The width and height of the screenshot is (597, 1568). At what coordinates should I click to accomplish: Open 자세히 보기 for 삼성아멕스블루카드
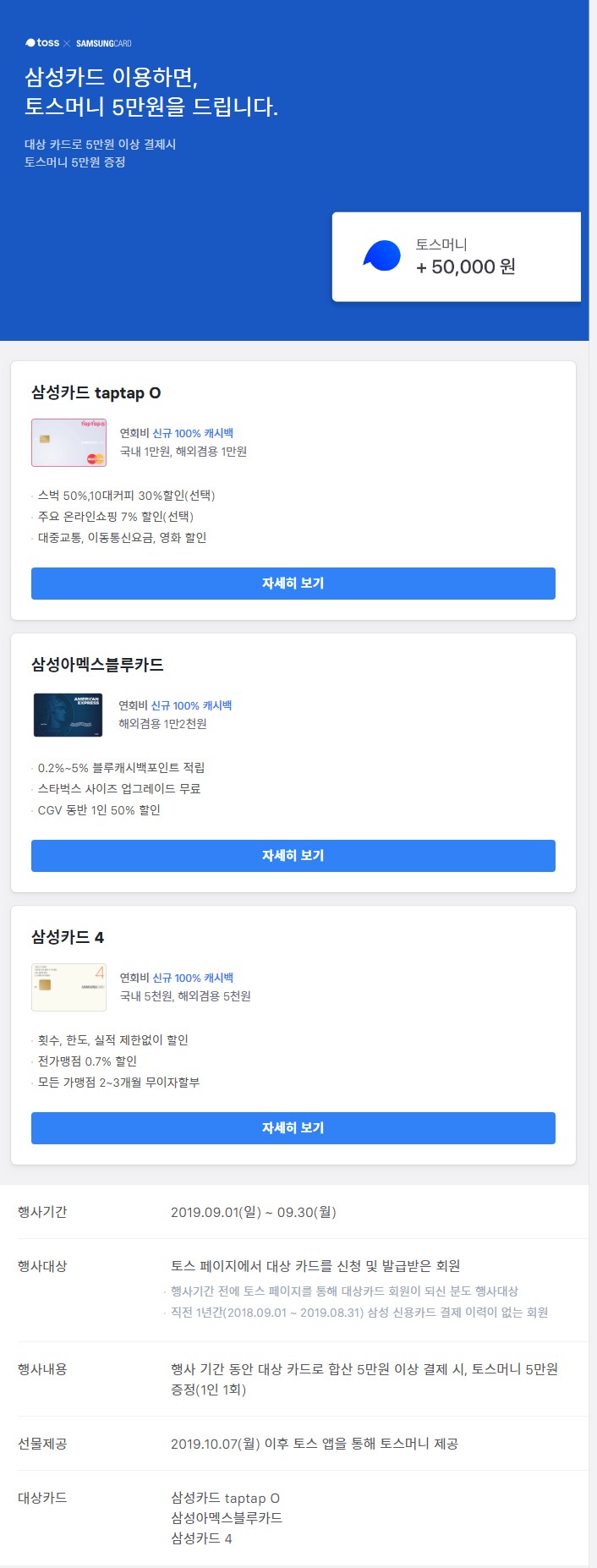(x=293, y=856)
